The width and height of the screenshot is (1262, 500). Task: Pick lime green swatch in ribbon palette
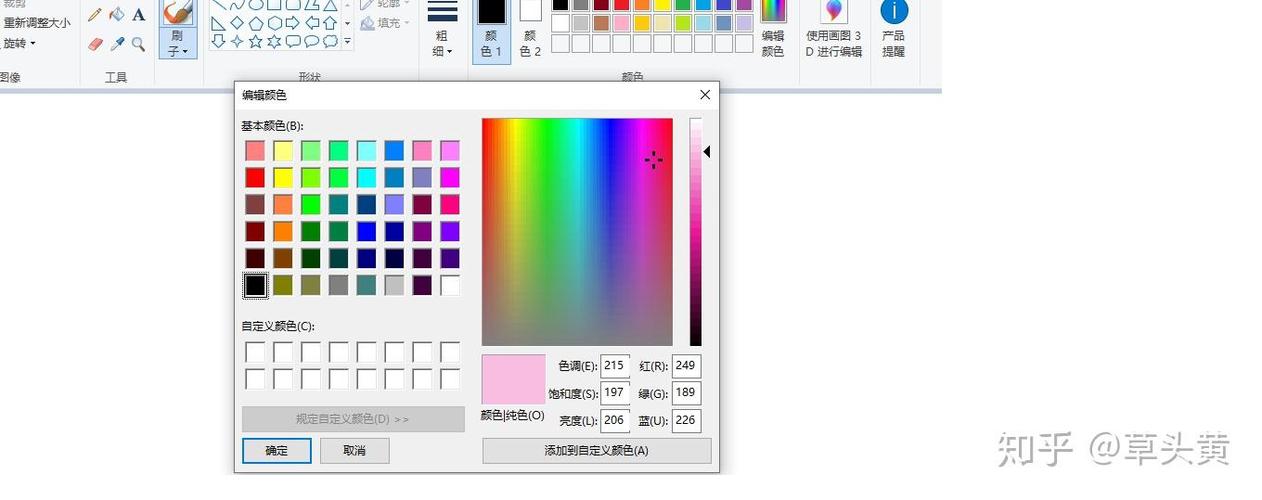683,23
